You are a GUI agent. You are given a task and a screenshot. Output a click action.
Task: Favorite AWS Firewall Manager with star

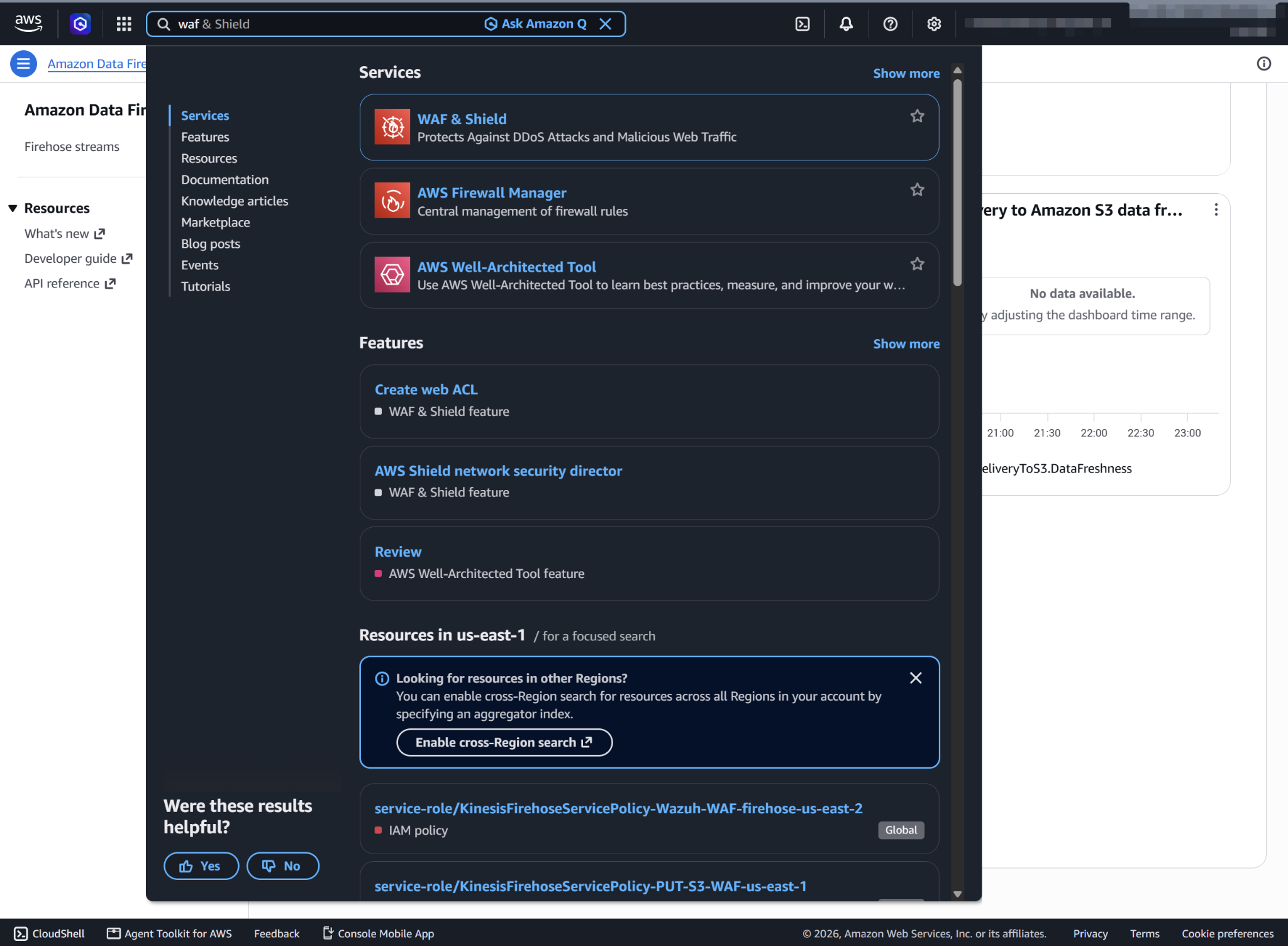(917, 189)
